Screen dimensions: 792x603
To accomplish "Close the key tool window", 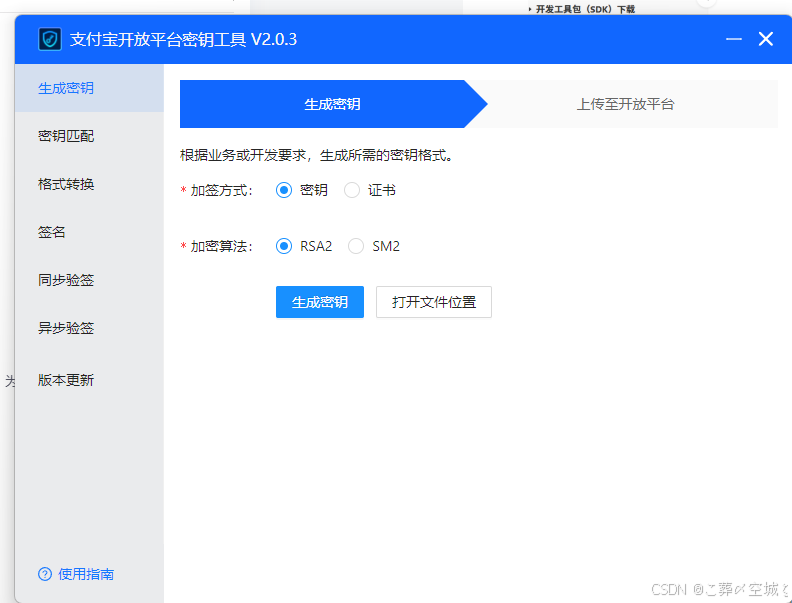I will click(x=766, y=39).
